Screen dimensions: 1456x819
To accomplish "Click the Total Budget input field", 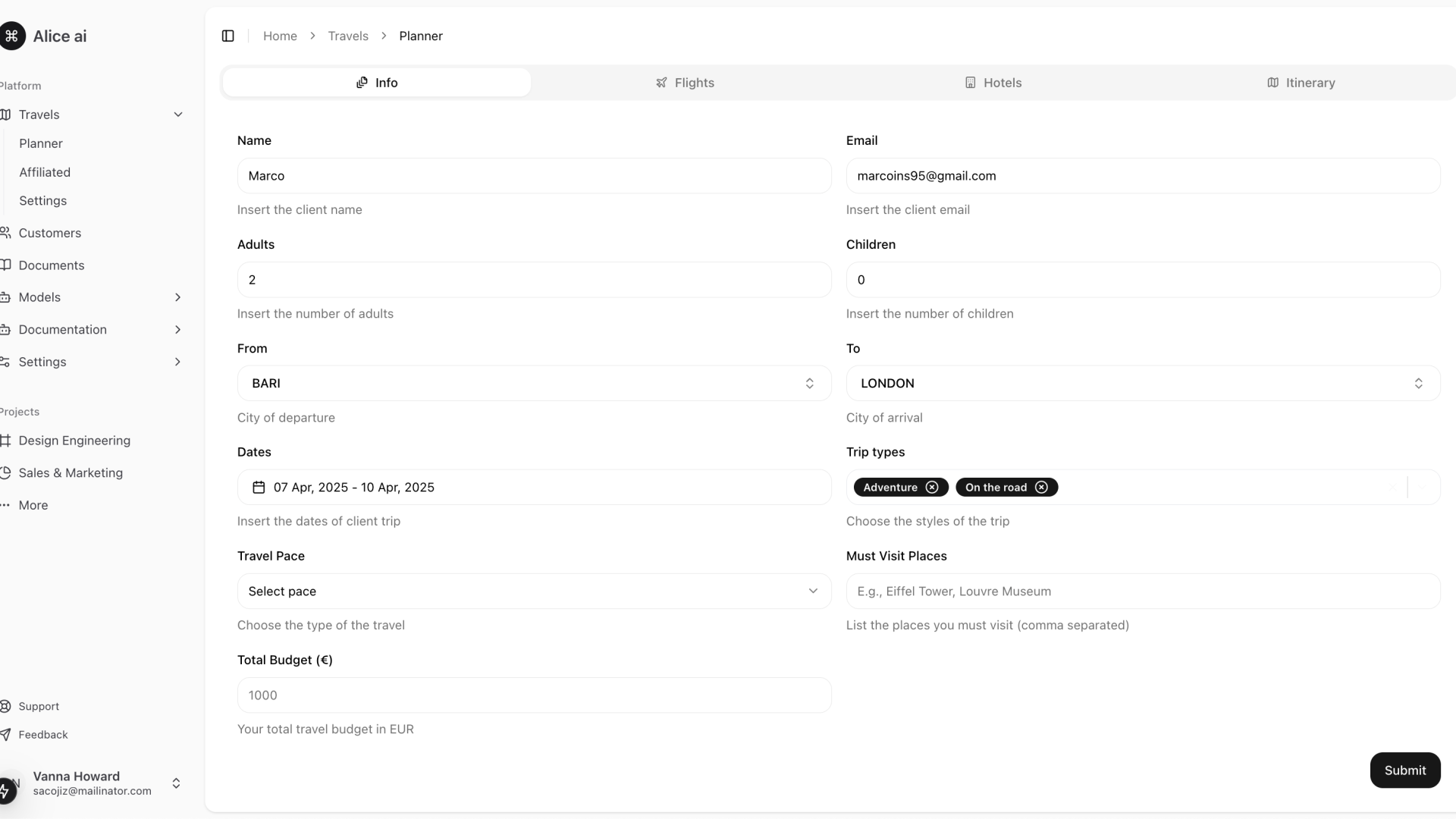I will coord(534,695).
